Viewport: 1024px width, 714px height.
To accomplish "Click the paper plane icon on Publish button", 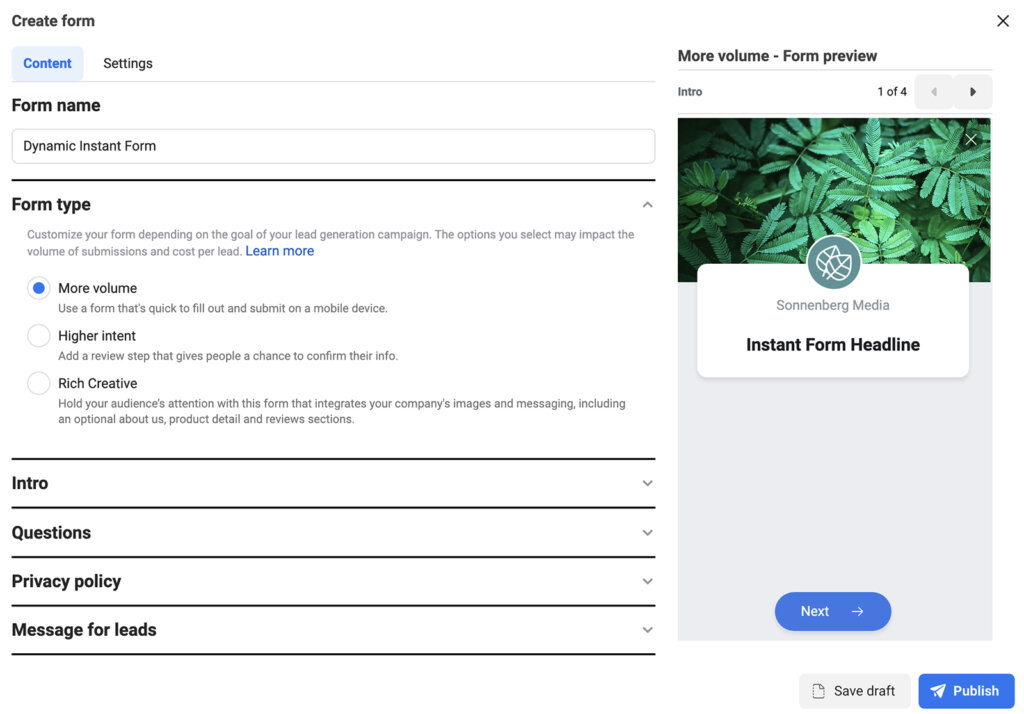I will tap(938, 690).
